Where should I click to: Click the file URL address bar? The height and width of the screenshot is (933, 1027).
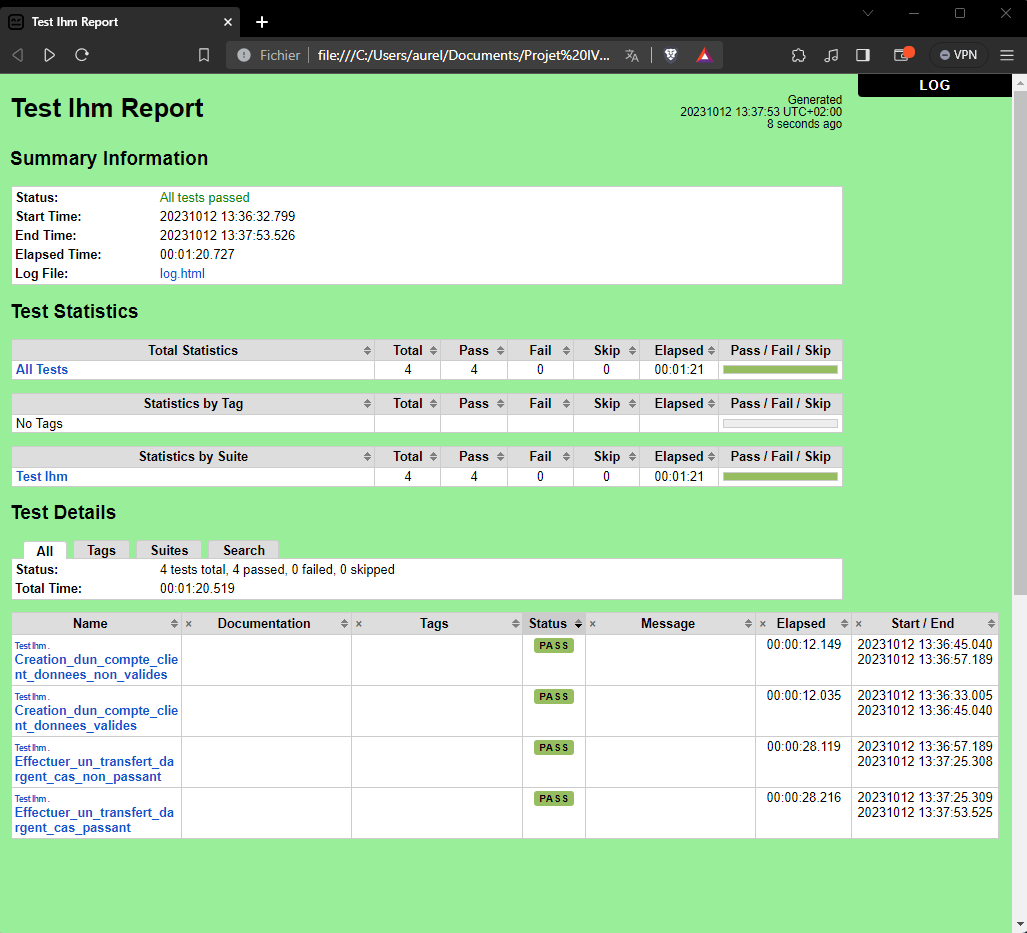pos(463,55)
